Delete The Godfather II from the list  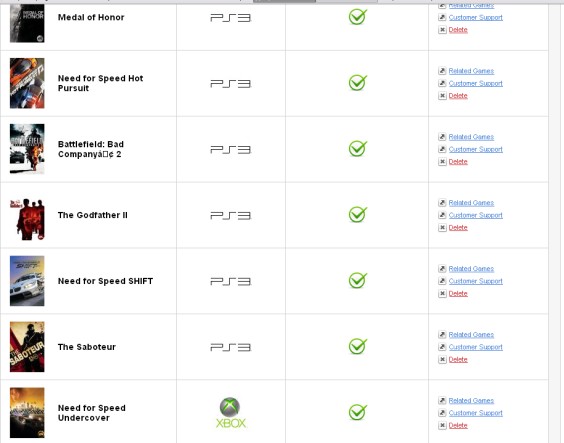458,228
